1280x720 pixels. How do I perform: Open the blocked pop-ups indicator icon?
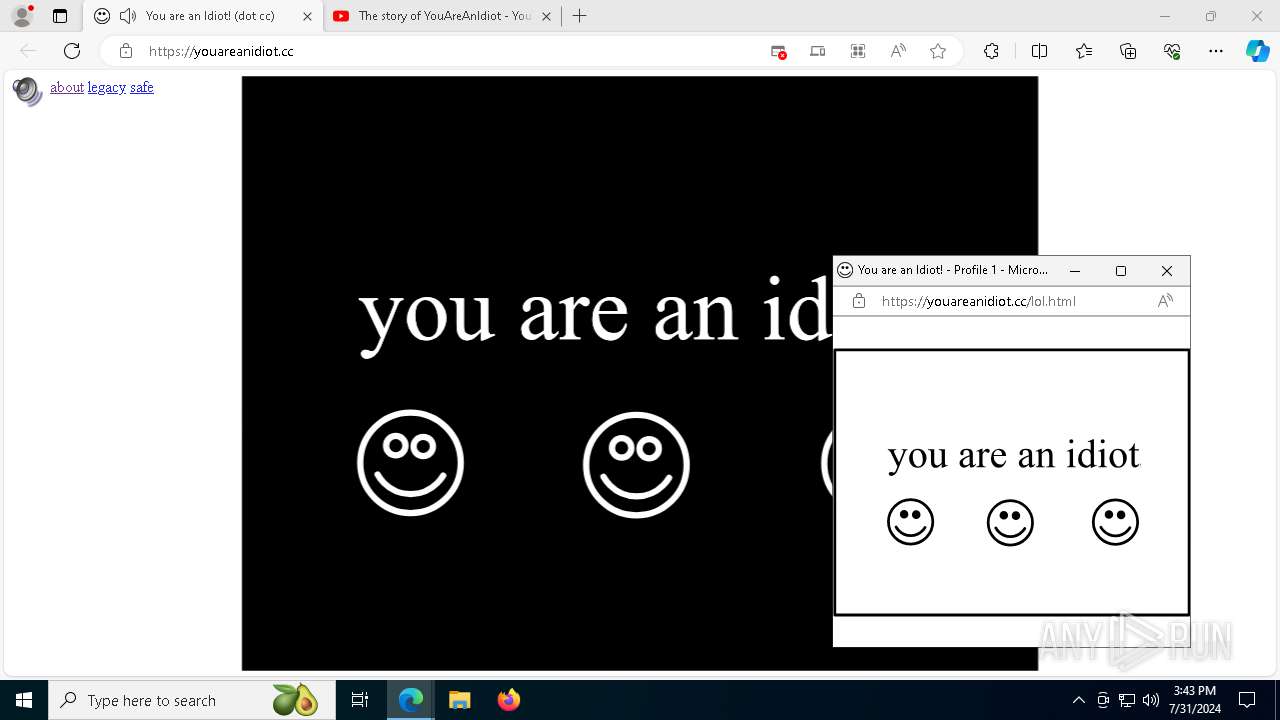(x=778, y=51)
